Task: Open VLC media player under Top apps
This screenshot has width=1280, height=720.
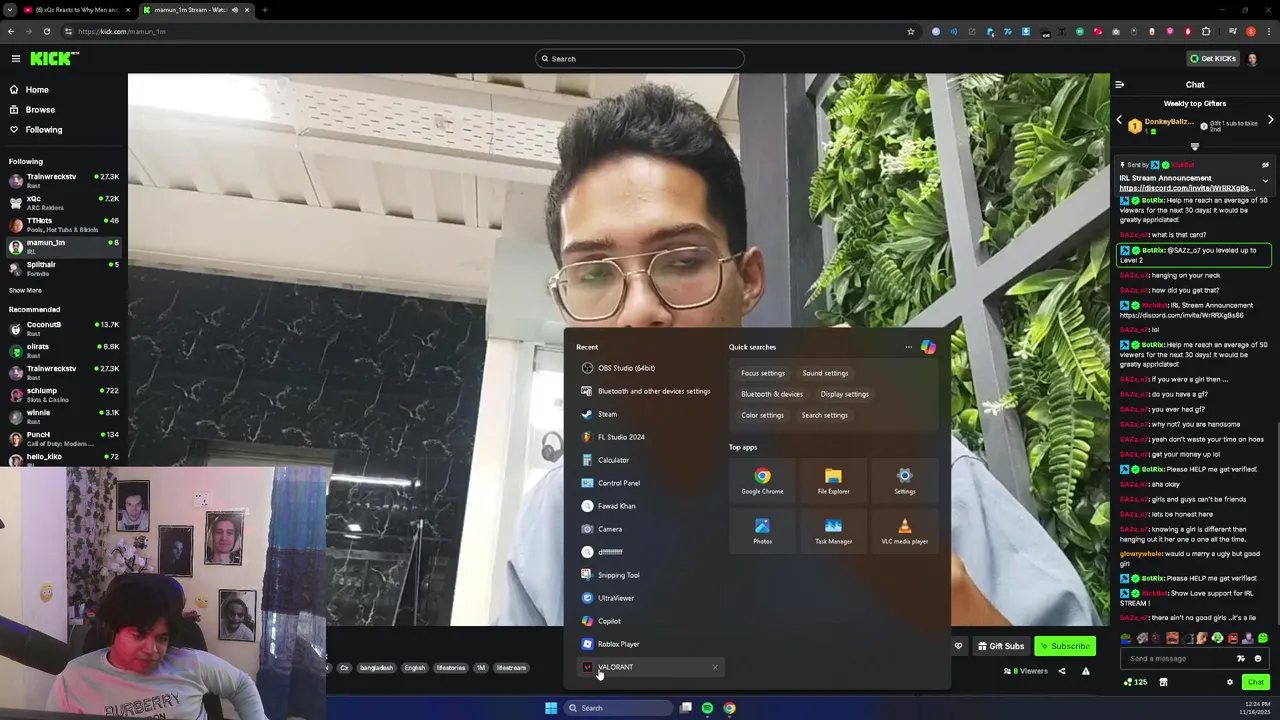Action: click(x=904, y=531)
